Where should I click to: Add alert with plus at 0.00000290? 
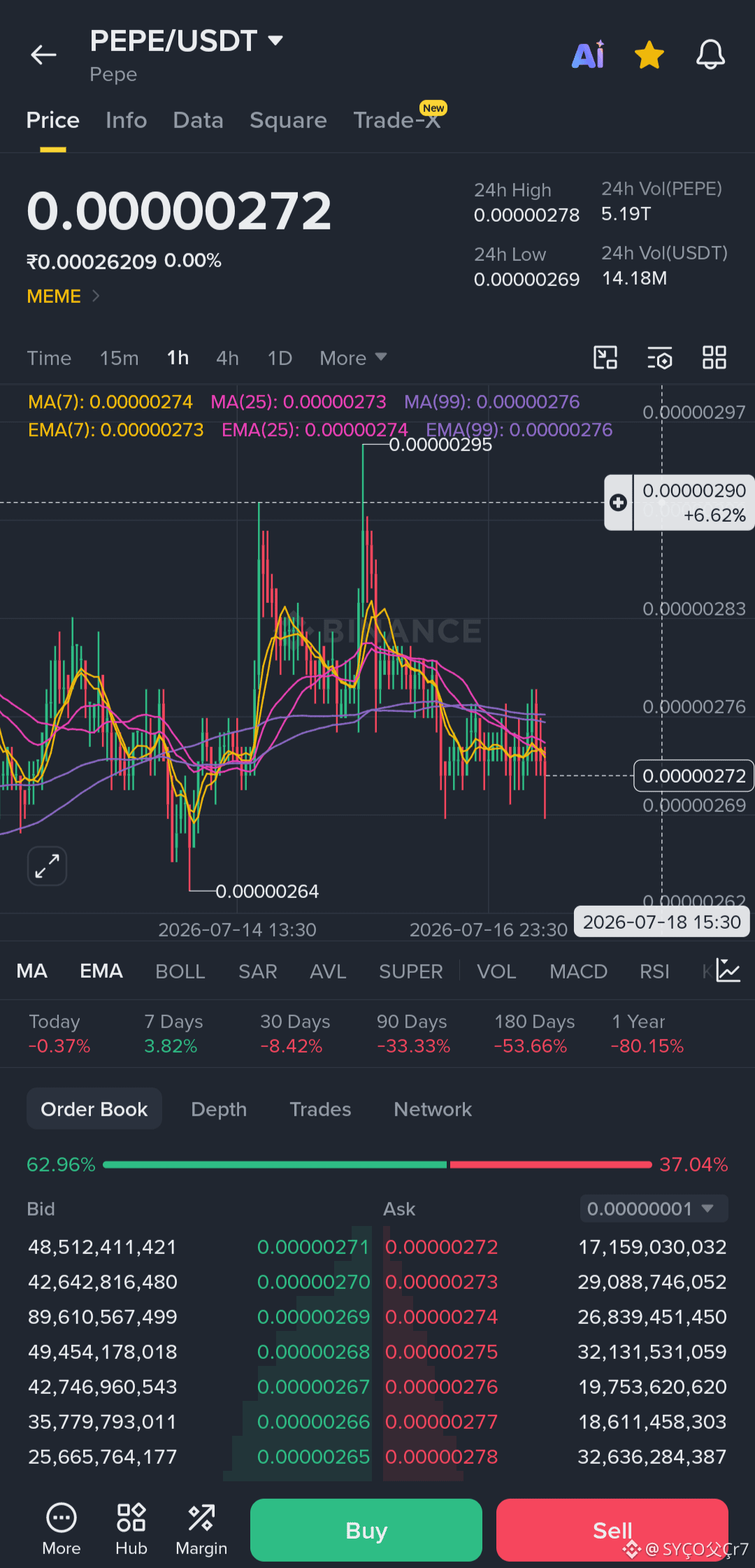coord(618,502)
